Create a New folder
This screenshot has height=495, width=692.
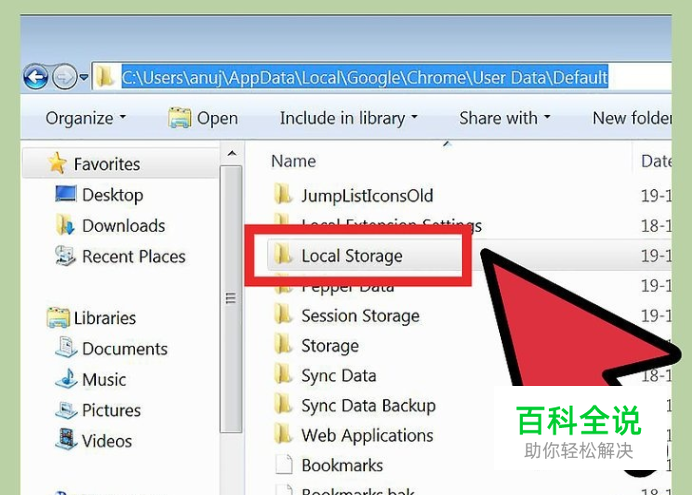[x=632, y=118]
